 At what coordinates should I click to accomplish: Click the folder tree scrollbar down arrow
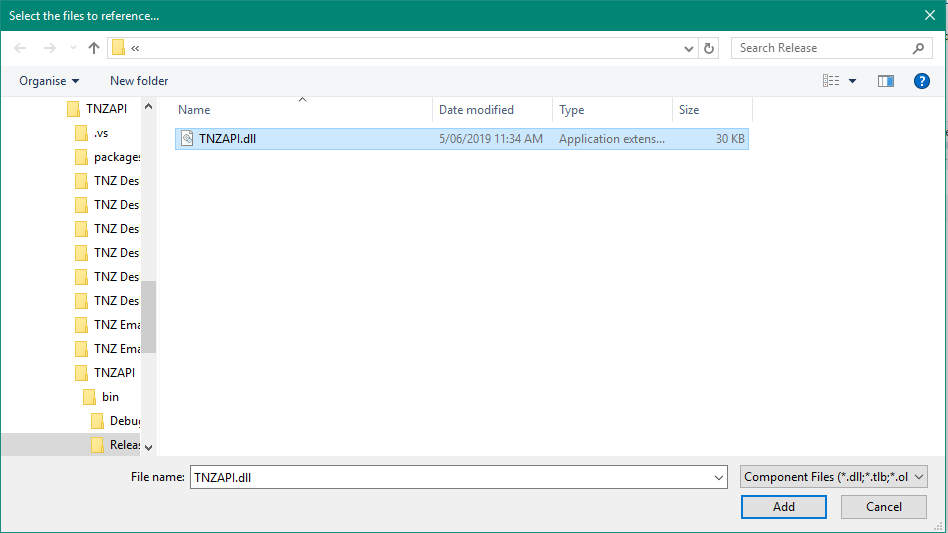click(149, 447)
